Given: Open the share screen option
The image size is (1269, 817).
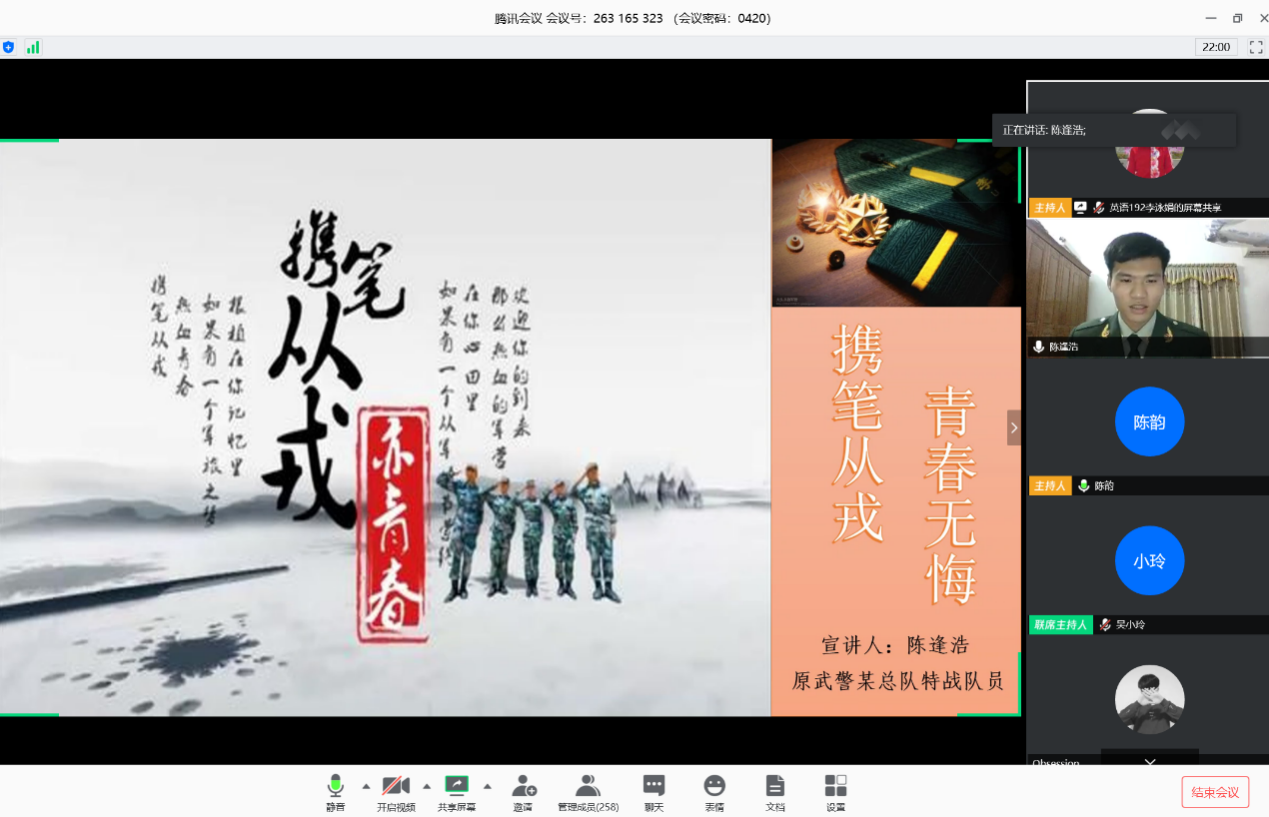Looking at the screenshot, I should point(456,793).
